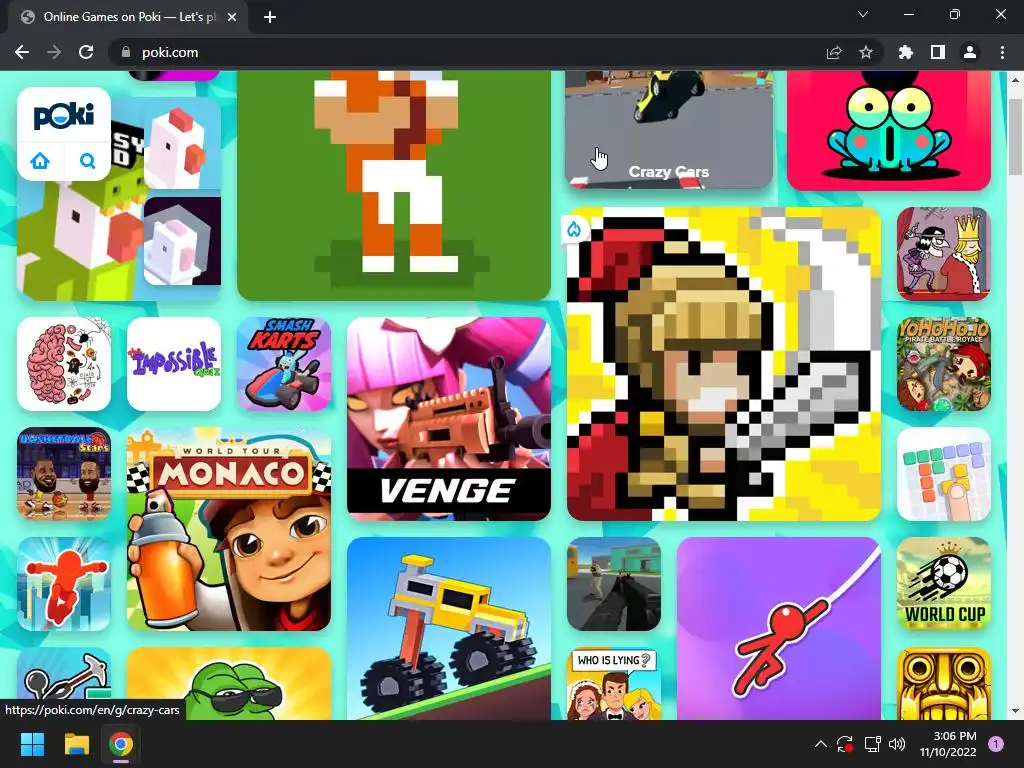The height and width of the screenshot is (768, 1024).
Task: Open the browser share icon
Action: pyautogui.click(x=834, y=52)
